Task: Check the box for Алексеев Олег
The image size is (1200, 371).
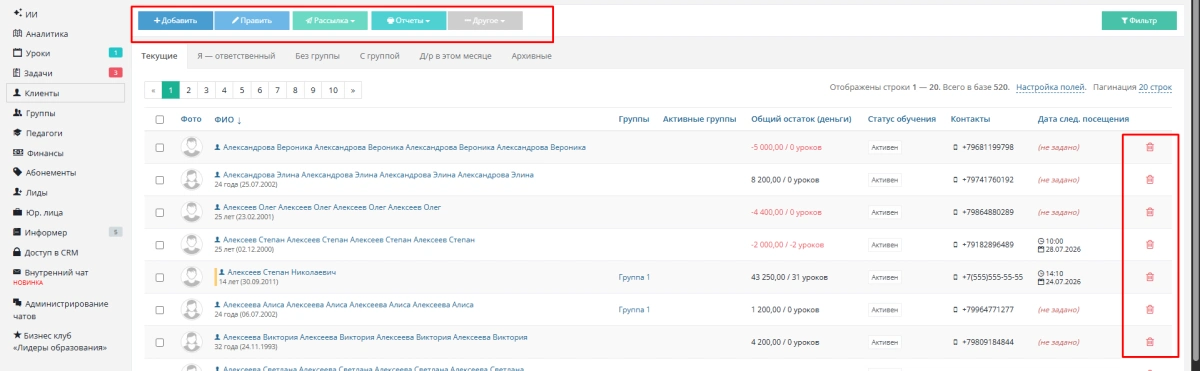Action: [160, 212]
